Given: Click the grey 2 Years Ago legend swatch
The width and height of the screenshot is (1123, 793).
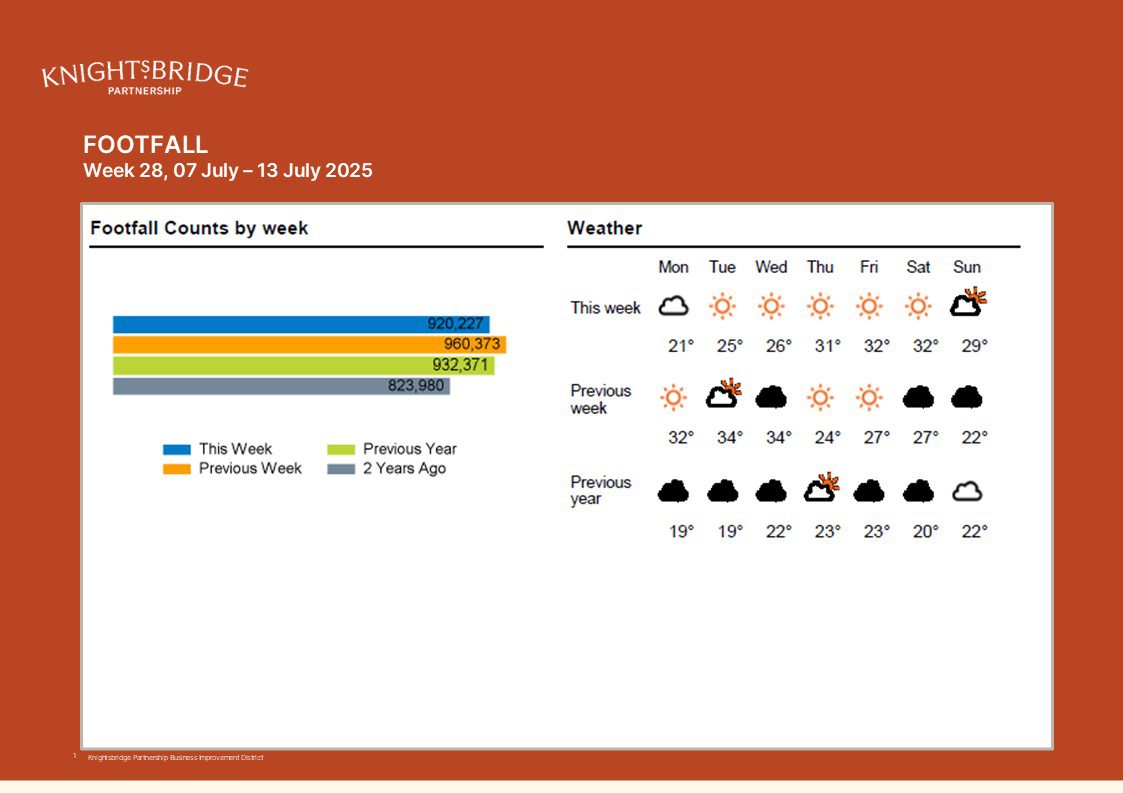Looking at the screenshot, I should [x=341, y=469].
